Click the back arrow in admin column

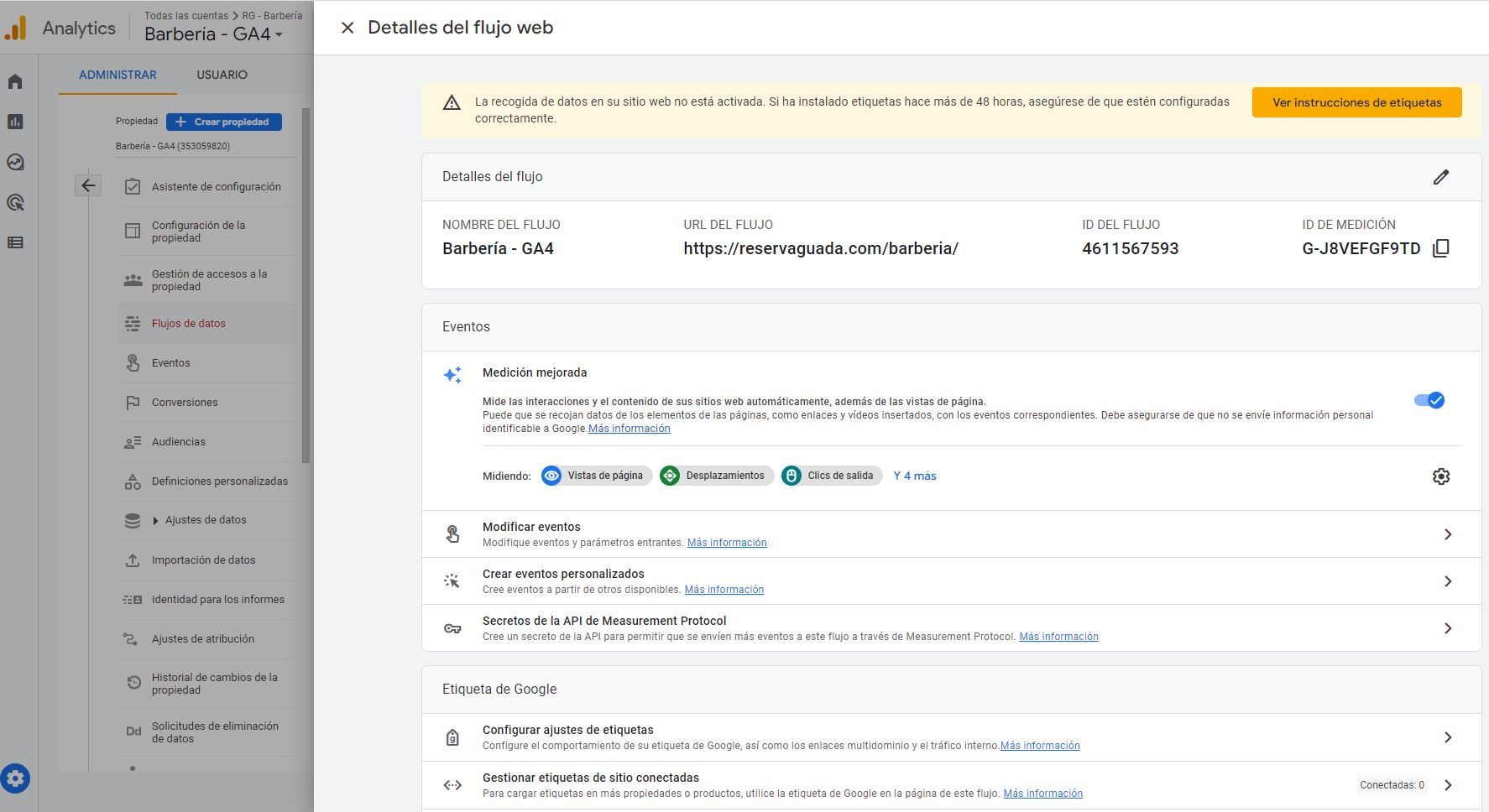88,185
